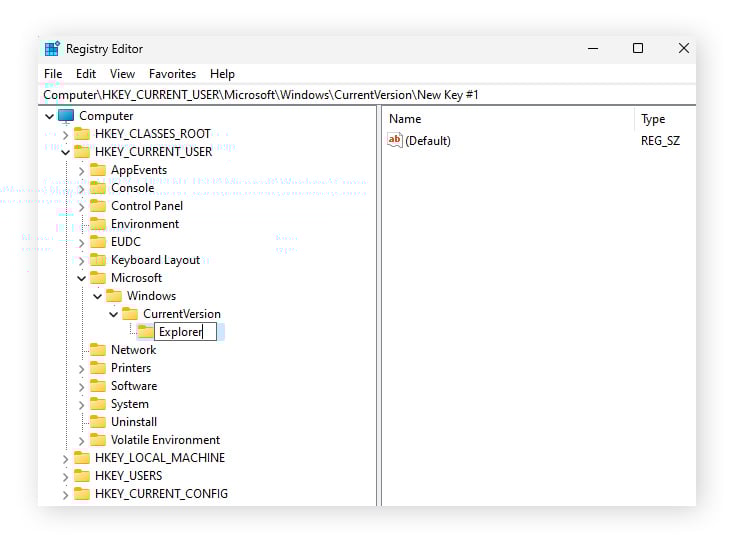Image resolution: width=734 pixels, height=543 pixels.
Task: Click the Software folder icon
Action: pyautogui.click(x=98, y=386)
